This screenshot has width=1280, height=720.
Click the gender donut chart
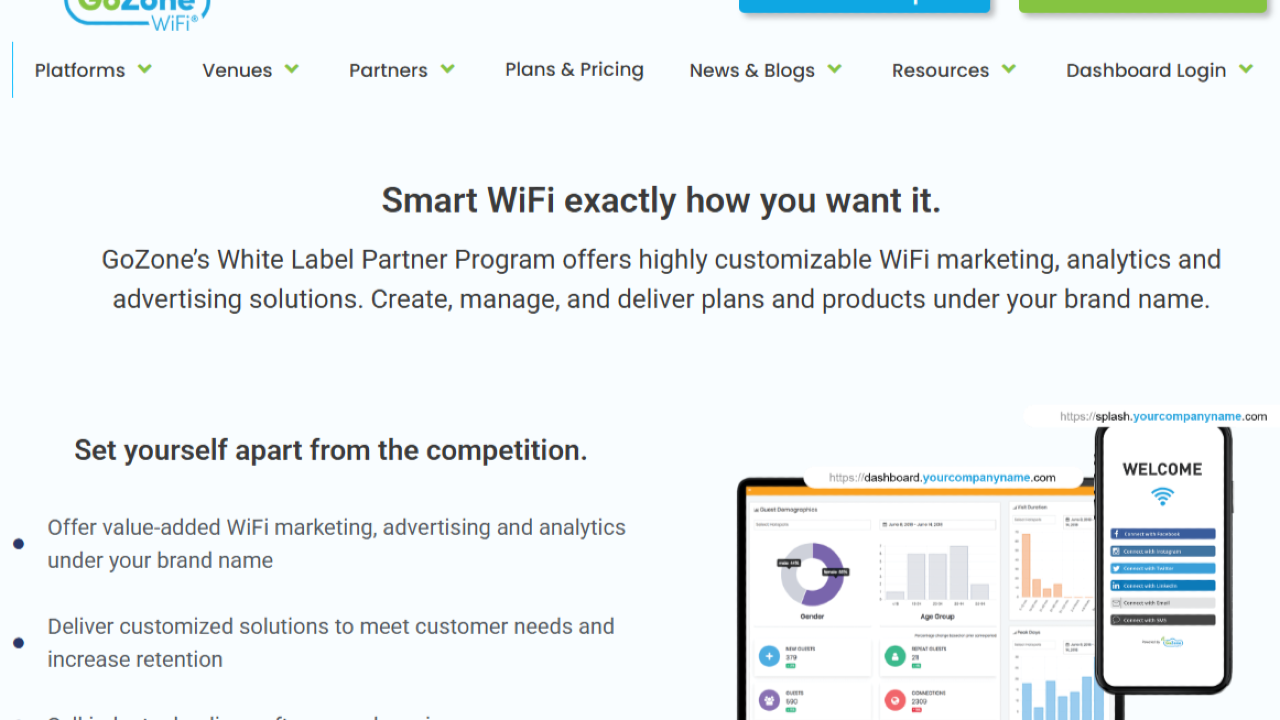[x=813, y=573]
